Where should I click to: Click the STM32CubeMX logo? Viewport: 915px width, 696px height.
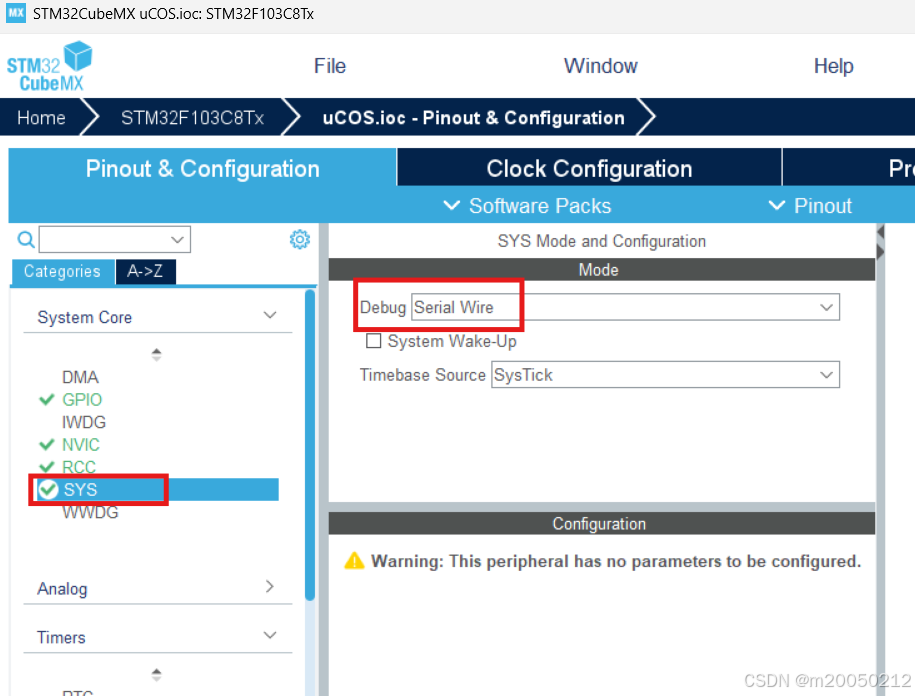(49, 66)
